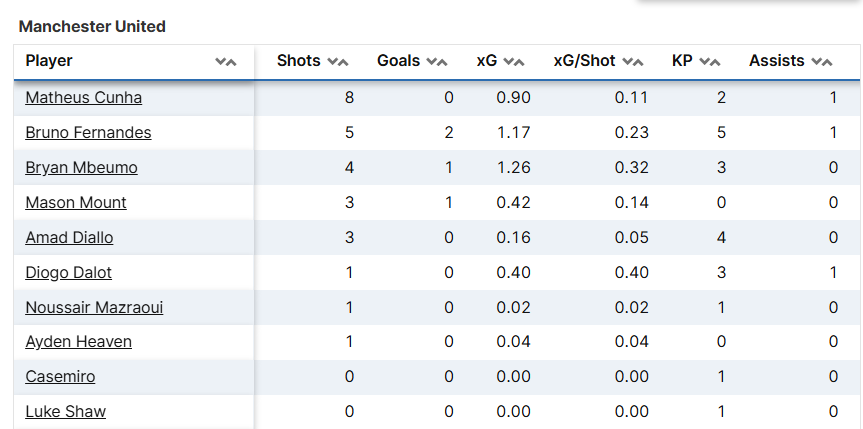863x429 pixels.
Task: Open Bruno Fernandes player link
Action: pyautogui.click(x=88, y=133)
